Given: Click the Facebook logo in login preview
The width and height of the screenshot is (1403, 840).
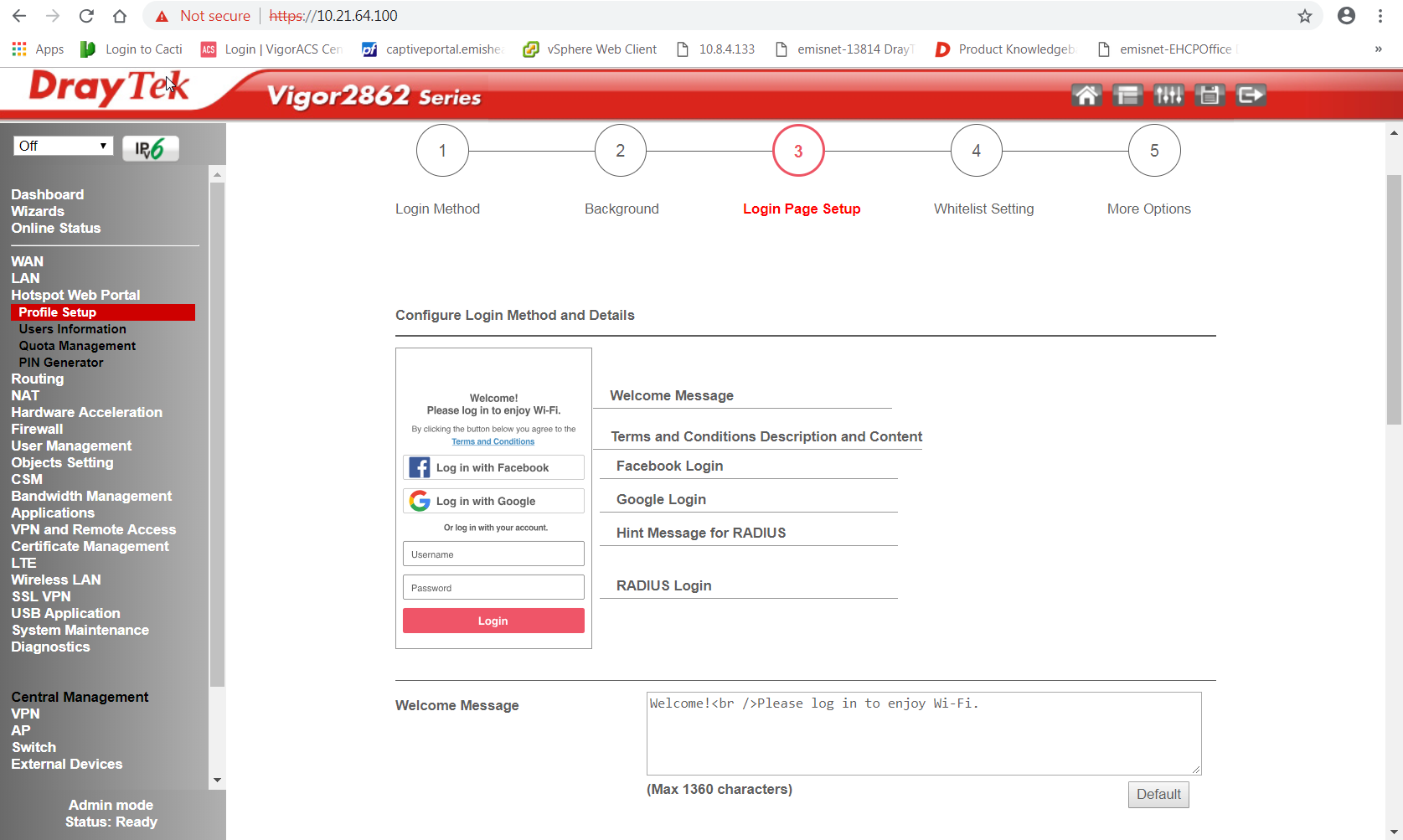Looking at the screenshot, I should [420, 467].
